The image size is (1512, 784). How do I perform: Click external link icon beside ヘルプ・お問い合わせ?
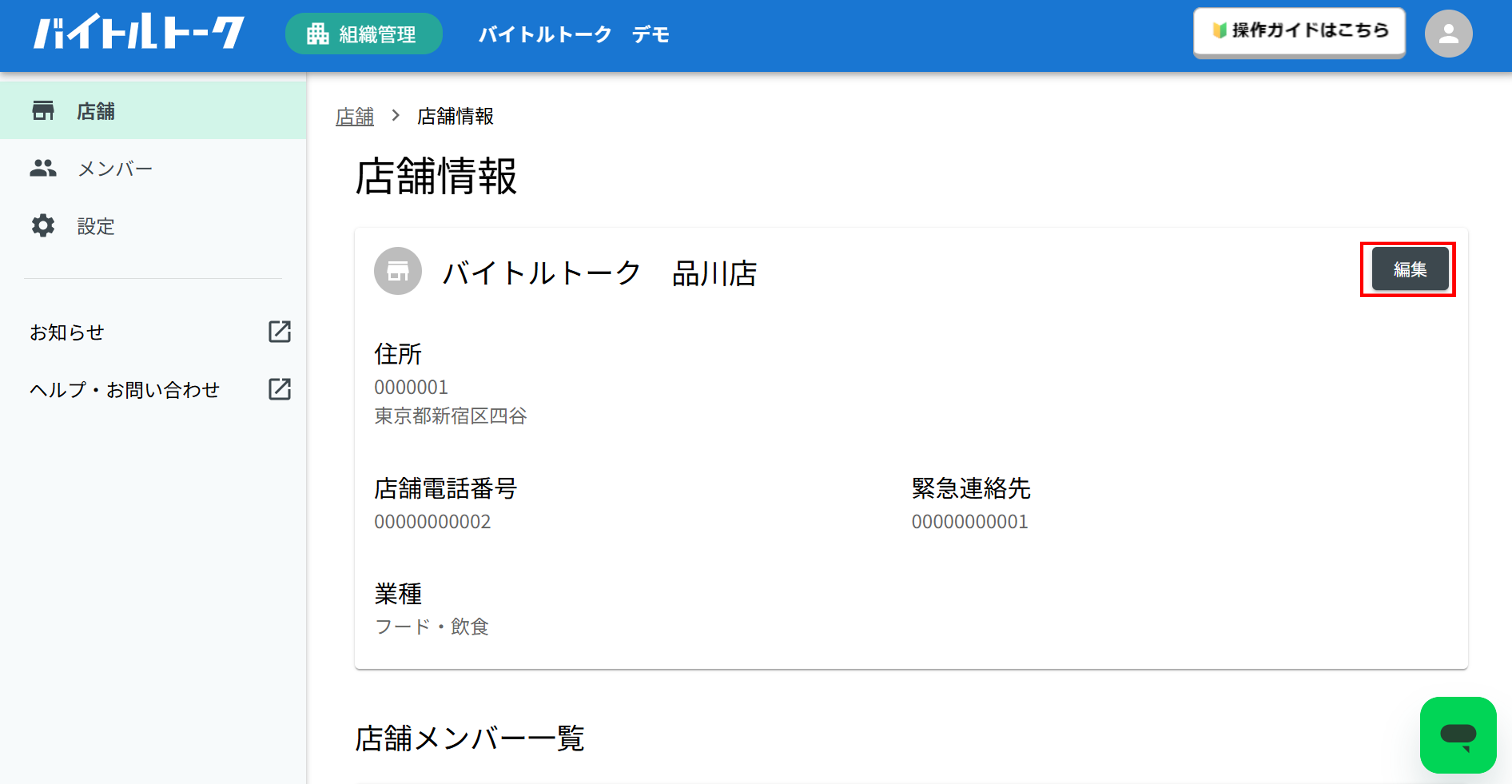coord(279,389)
